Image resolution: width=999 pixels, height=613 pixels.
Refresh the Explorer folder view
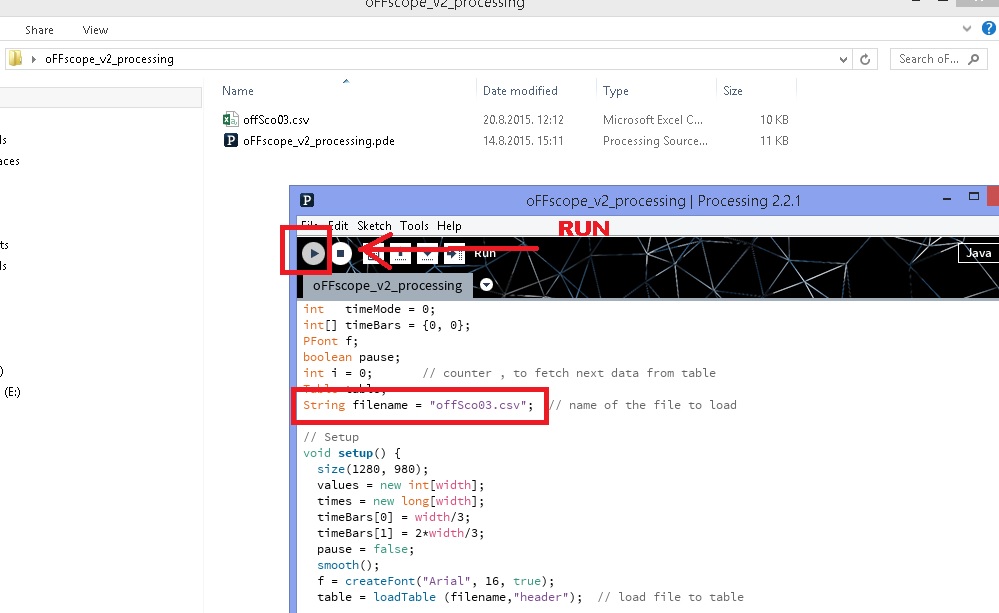coord(866,59)
